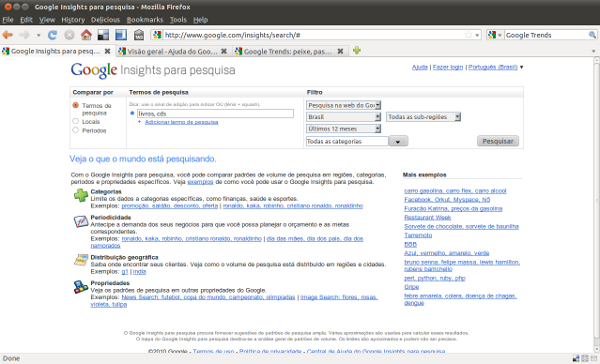Screen dimensions: 600x364
Task: Click the search engine Google icon
Action: [492, 35]
